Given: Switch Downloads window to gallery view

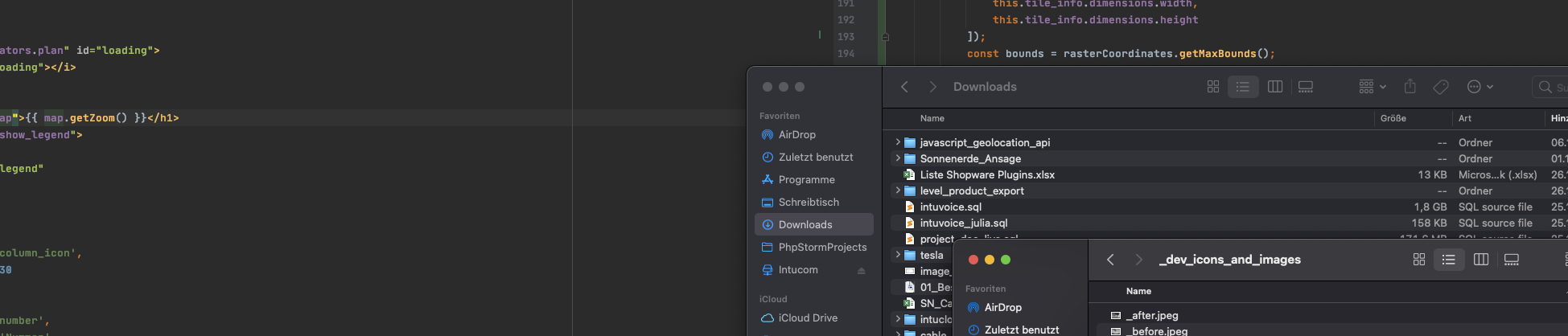Looking at the screenshot, I should click(1306, 87).
